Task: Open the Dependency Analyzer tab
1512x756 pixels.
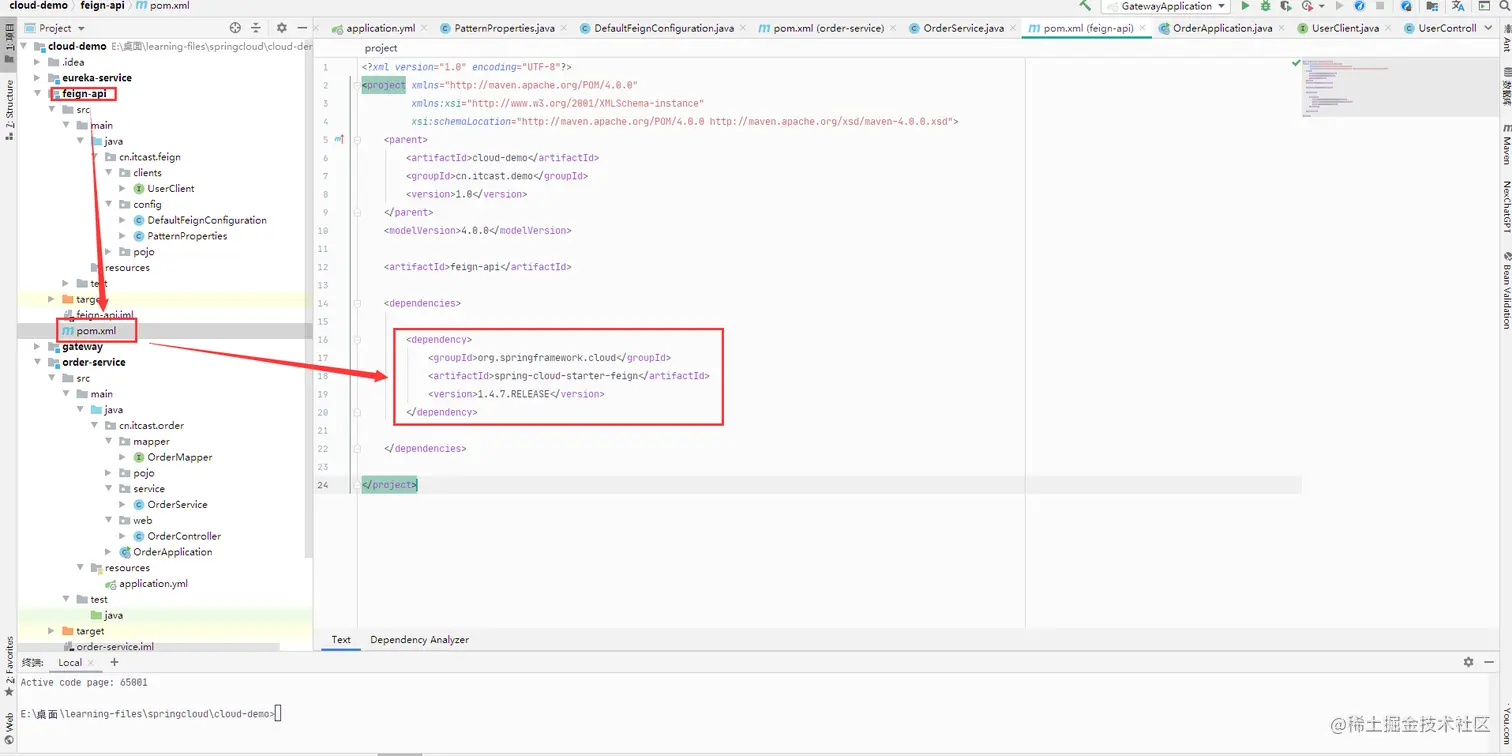Action: tap(419, 640)
